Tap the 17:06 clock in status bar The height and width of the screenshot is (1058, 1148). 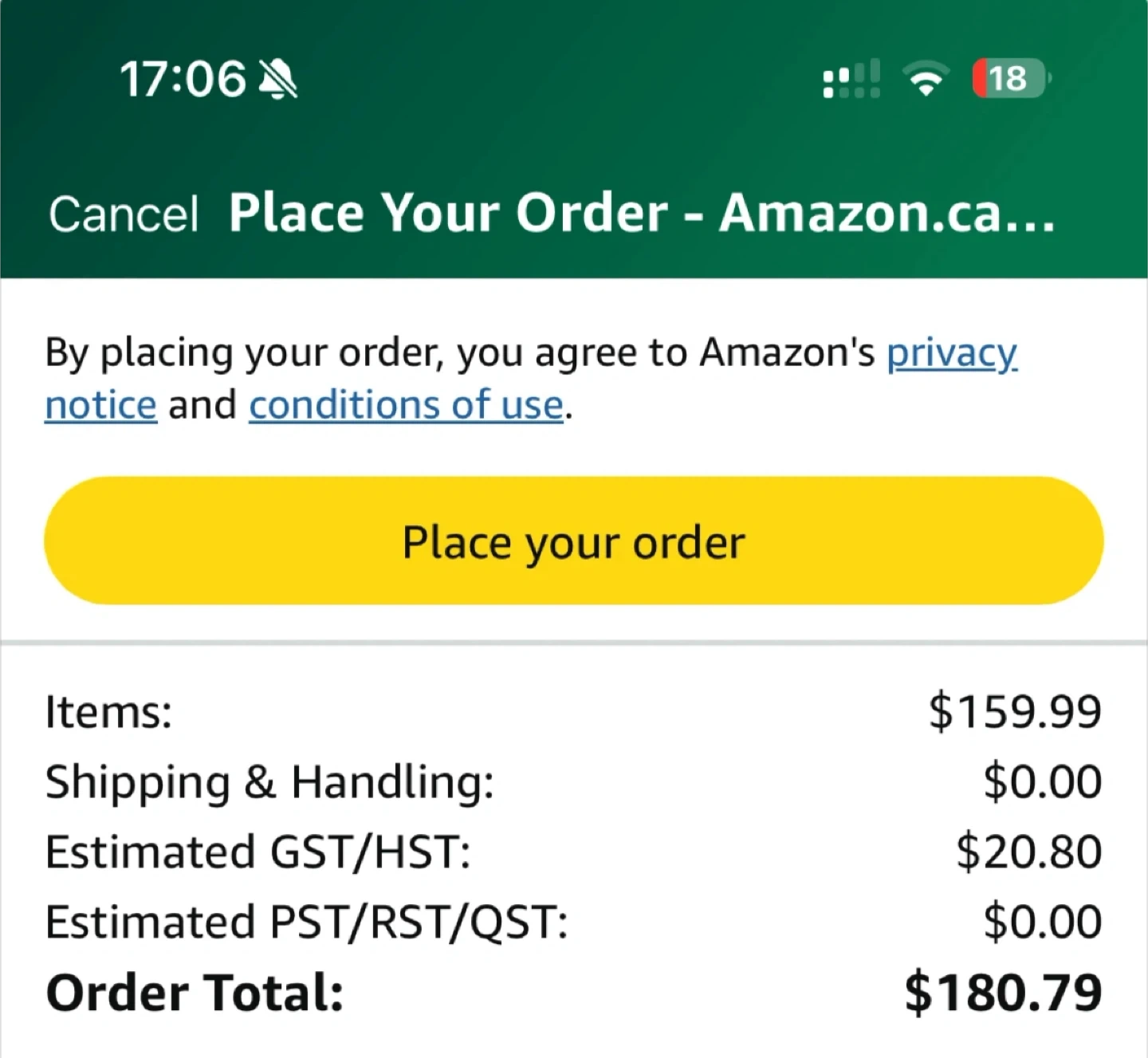(183, 80)
